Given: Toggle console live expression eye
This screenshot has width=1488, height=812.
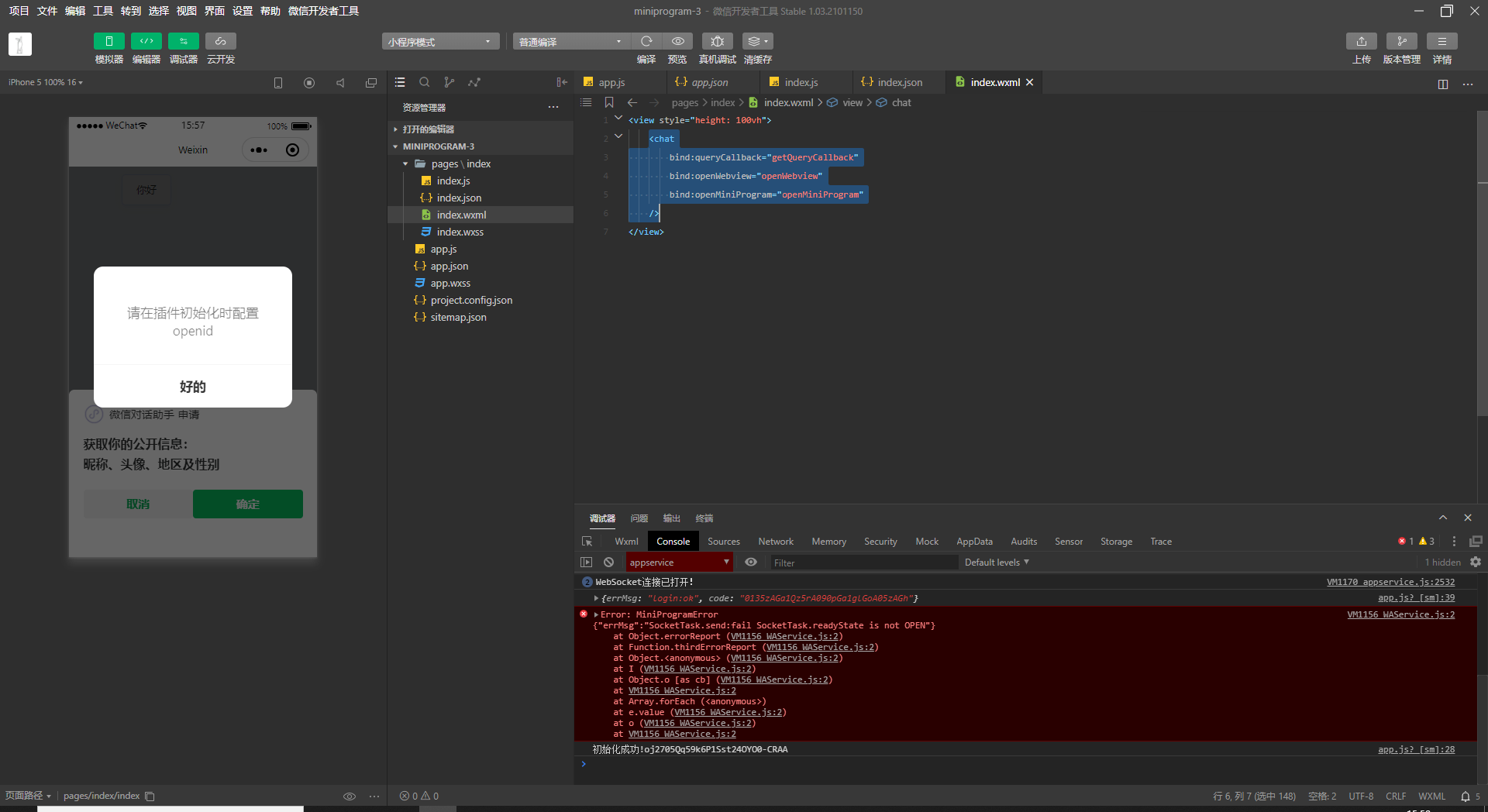Looking at the screenshot, I should 751,563.
